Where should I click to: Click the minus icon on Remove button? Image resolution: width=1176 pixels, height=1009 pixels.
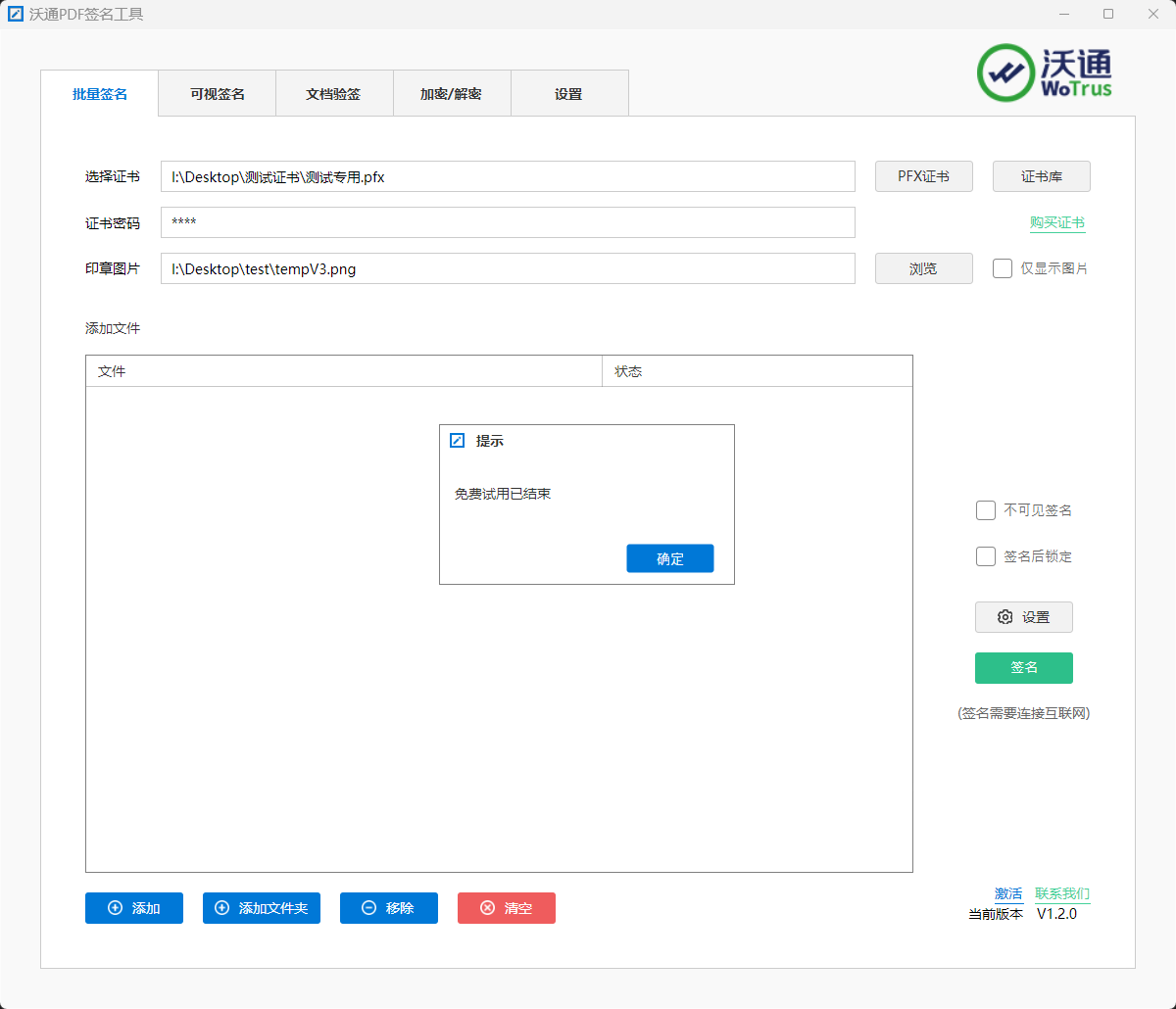[x=368, y=908]
